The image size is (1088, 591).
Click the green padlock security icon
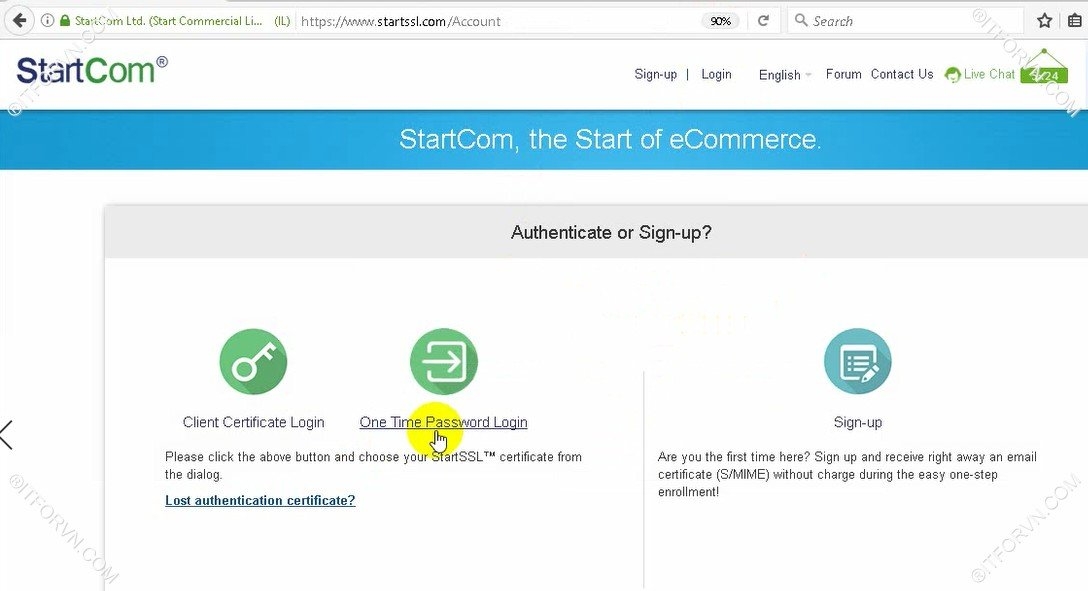coord(65,20)
